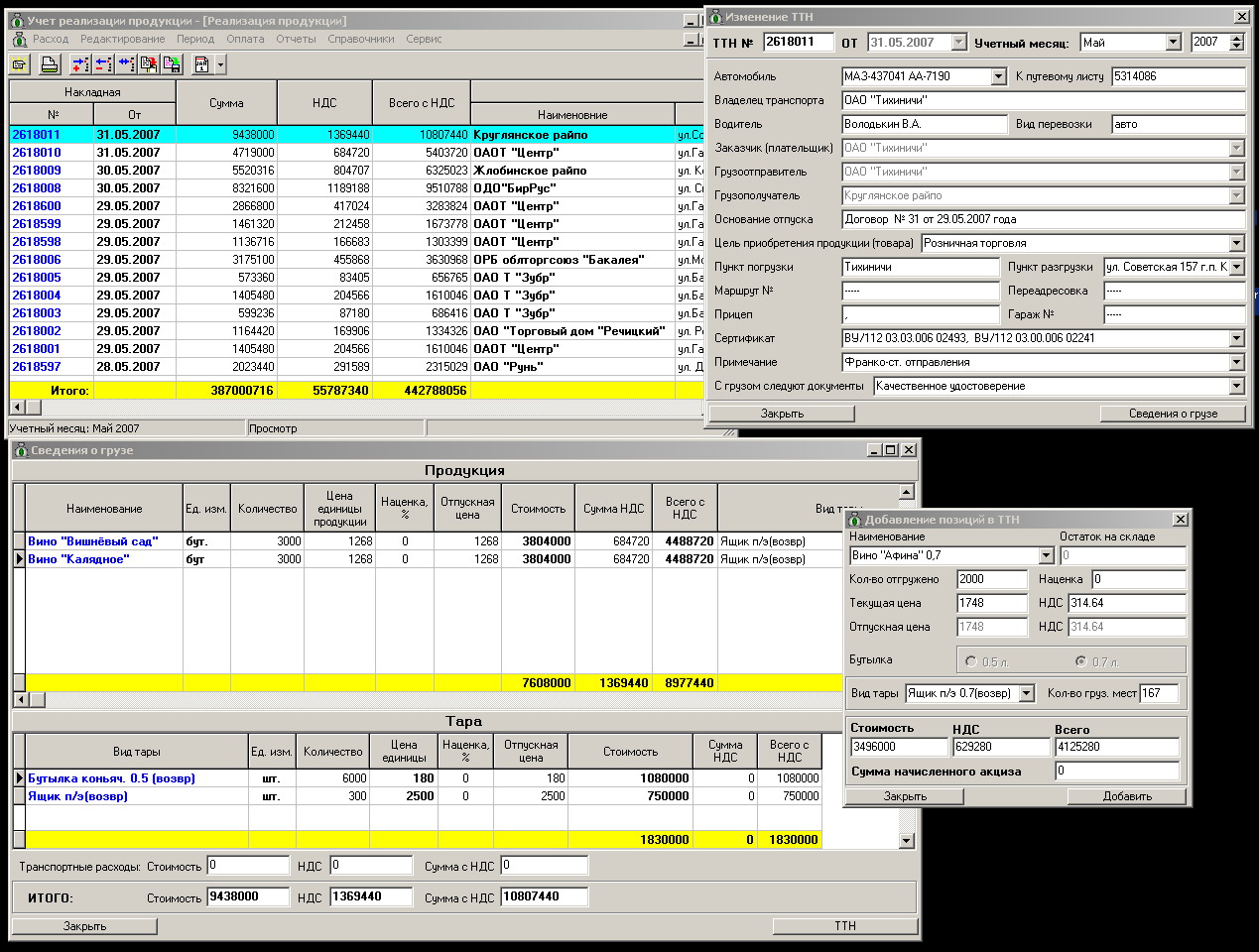Select the 0.5 л. bottle radio button
The width and height of the screenshot is (1259, 952).
click(971, 661)
